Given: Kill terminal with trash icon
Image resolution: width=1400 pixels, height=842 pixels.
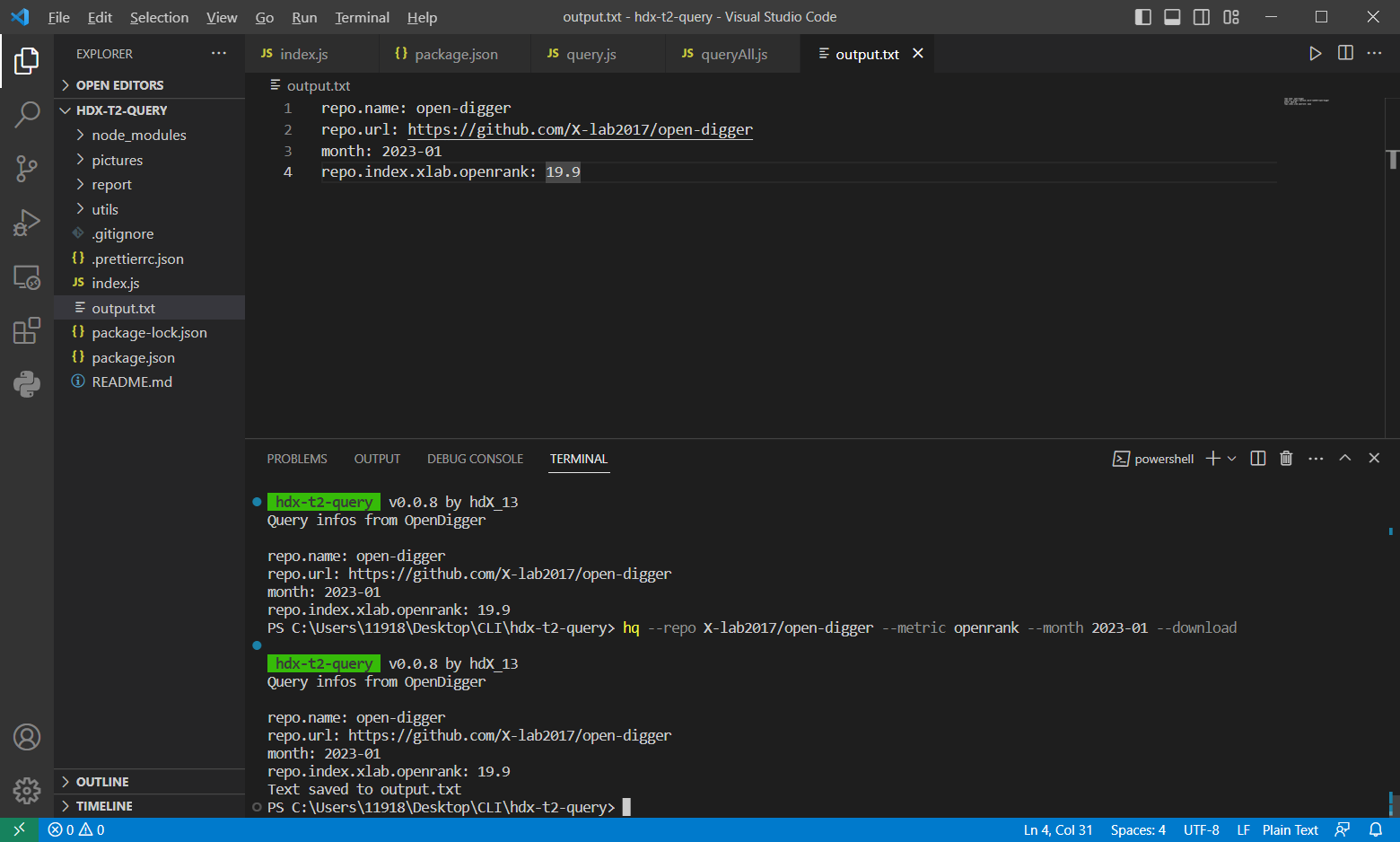Looking at the screenshot, I should (1286, 459).
